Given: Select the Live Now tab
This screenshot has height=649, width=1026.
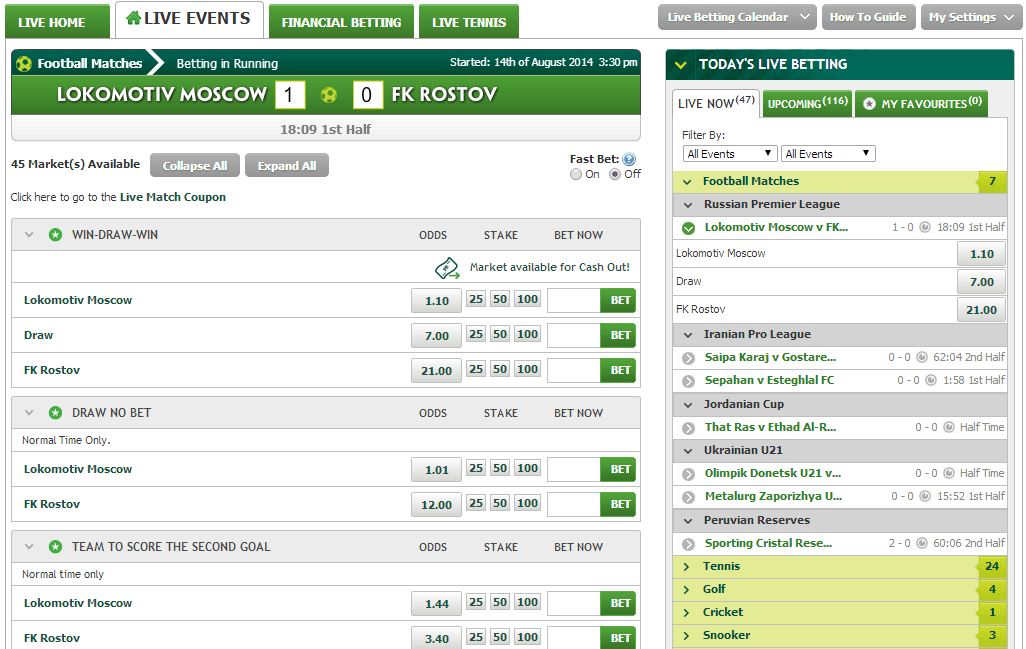Looking at the screenshot, I should 716,103.
